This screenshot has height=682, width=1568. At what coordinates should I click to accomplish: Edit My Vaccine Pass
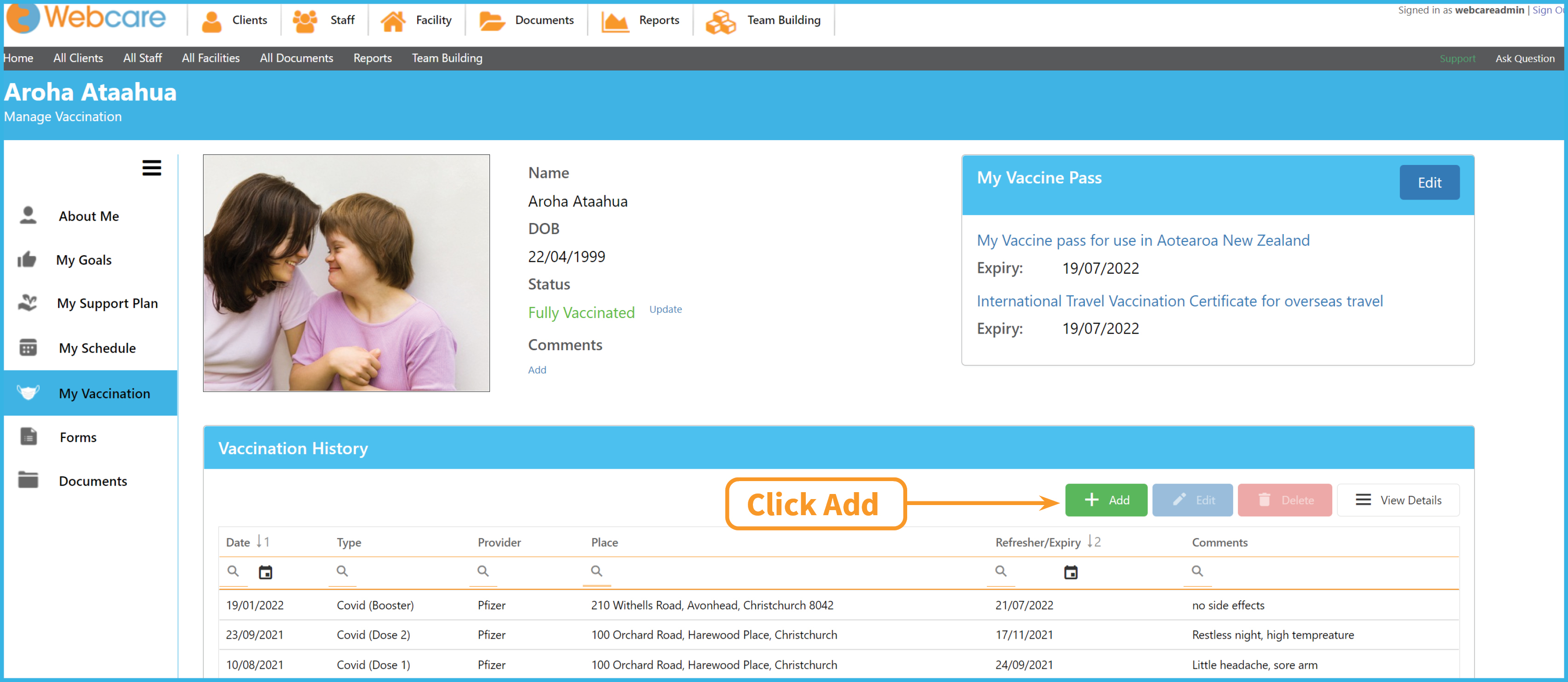[1428, 182]
